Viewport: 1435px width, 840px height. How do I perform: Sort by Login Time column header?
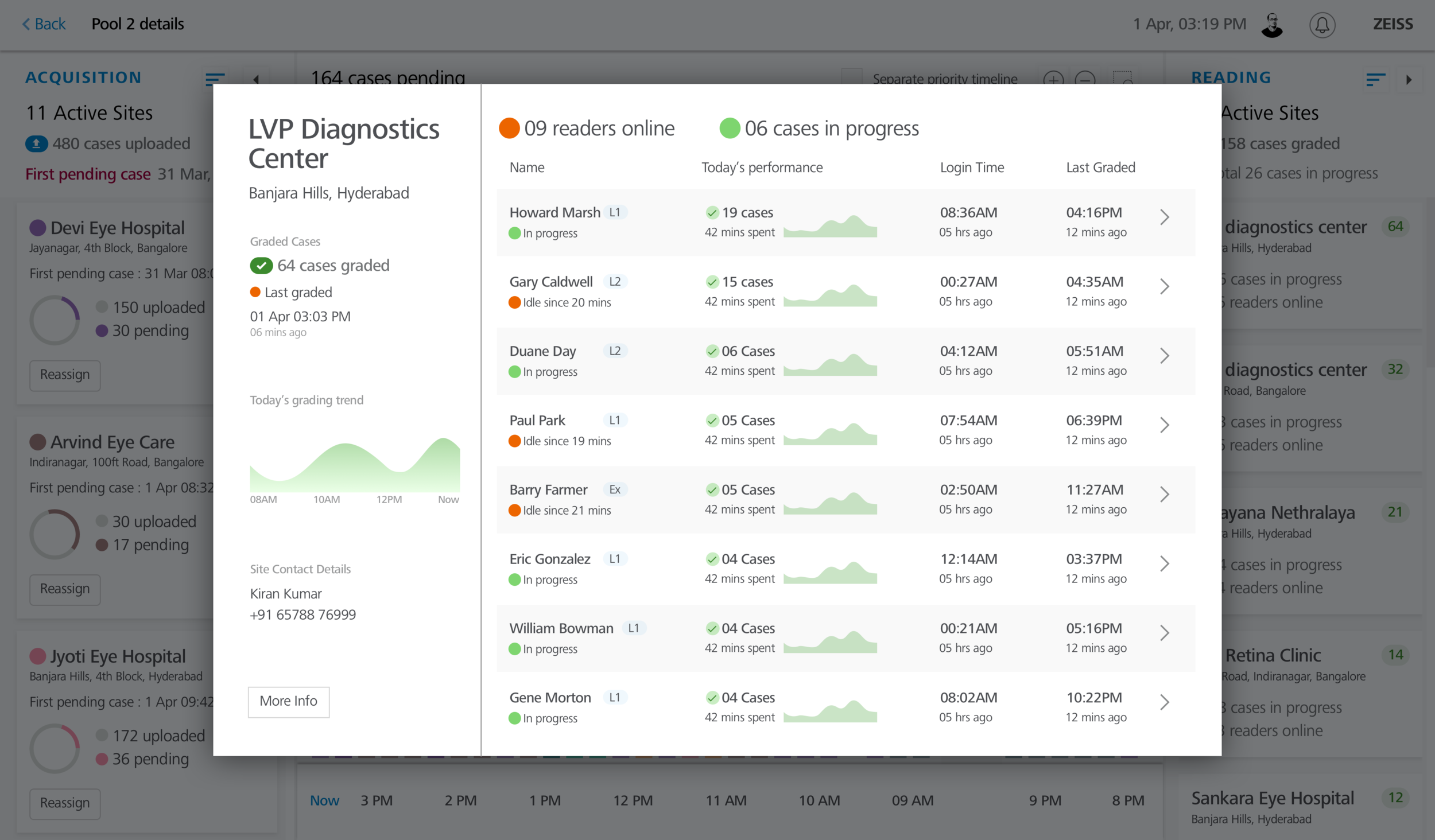[x=972, y=168]
